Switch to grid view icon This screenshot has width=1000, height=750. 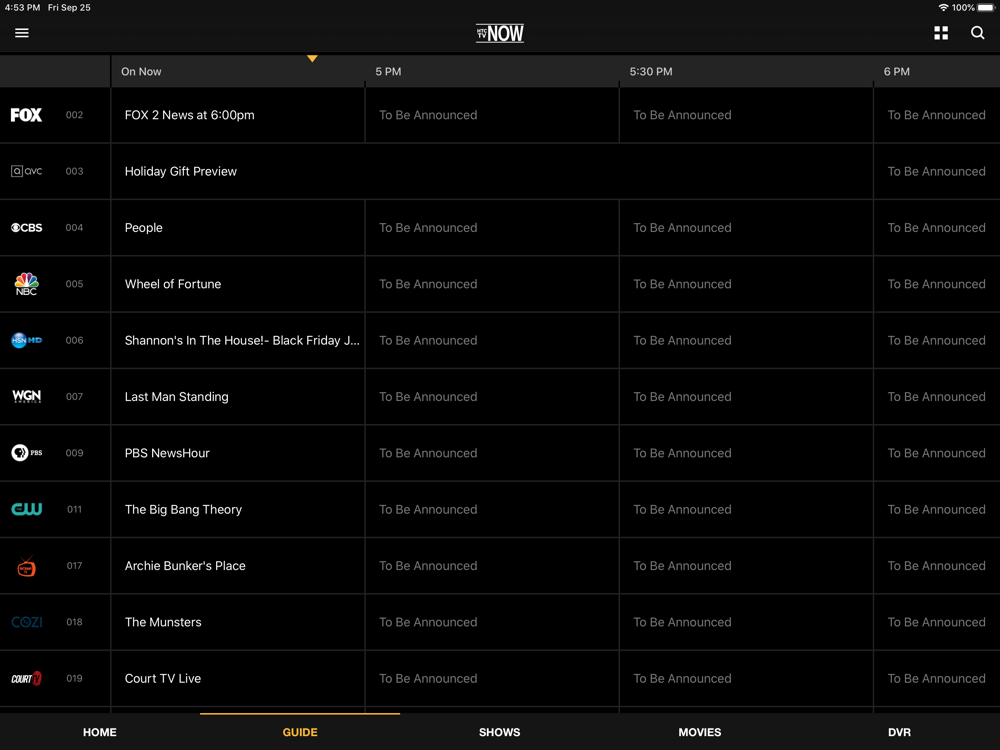pyautogui.click(x=941, y=33)
